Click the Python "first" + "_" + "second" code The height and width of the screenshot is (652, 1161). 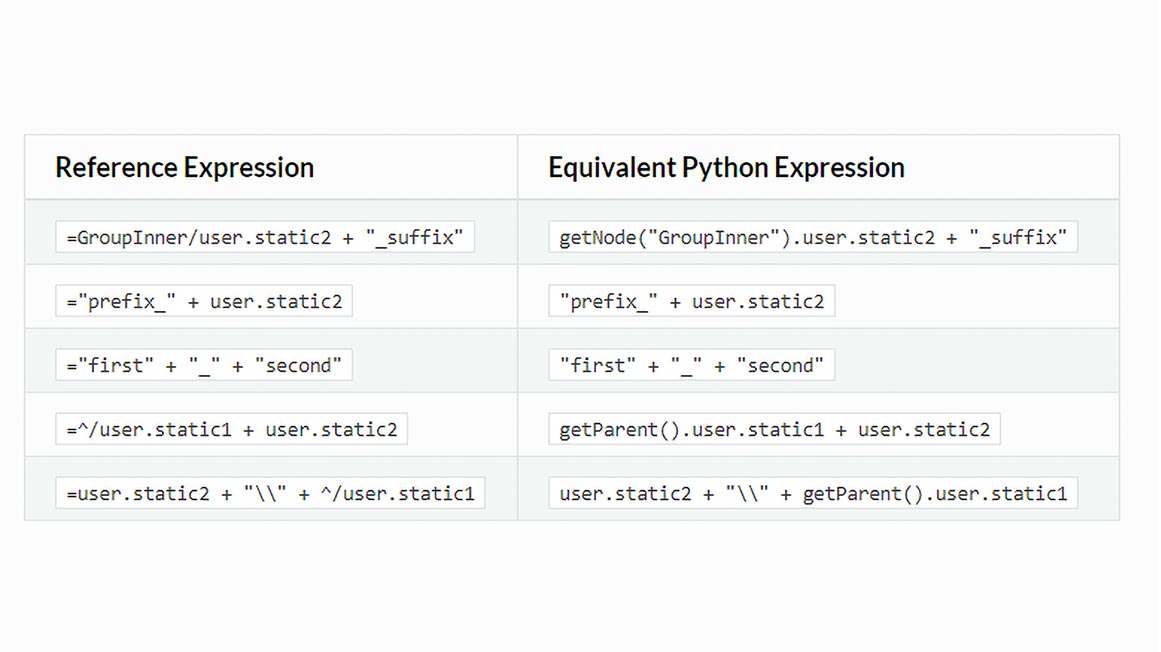(691, 365)
